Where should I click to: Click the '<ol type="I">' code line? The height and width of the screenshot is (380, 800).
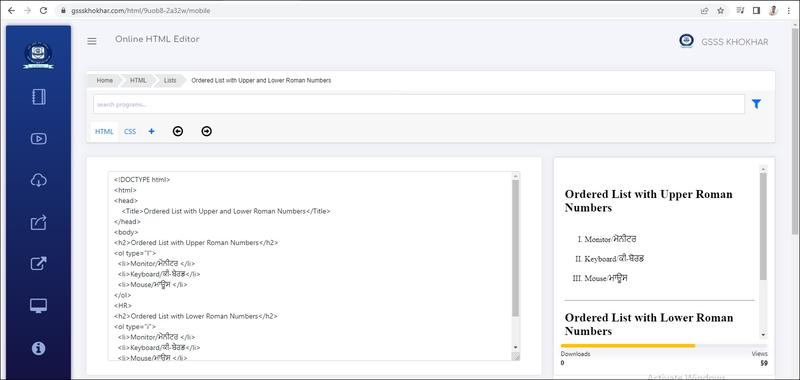[135, 253]
